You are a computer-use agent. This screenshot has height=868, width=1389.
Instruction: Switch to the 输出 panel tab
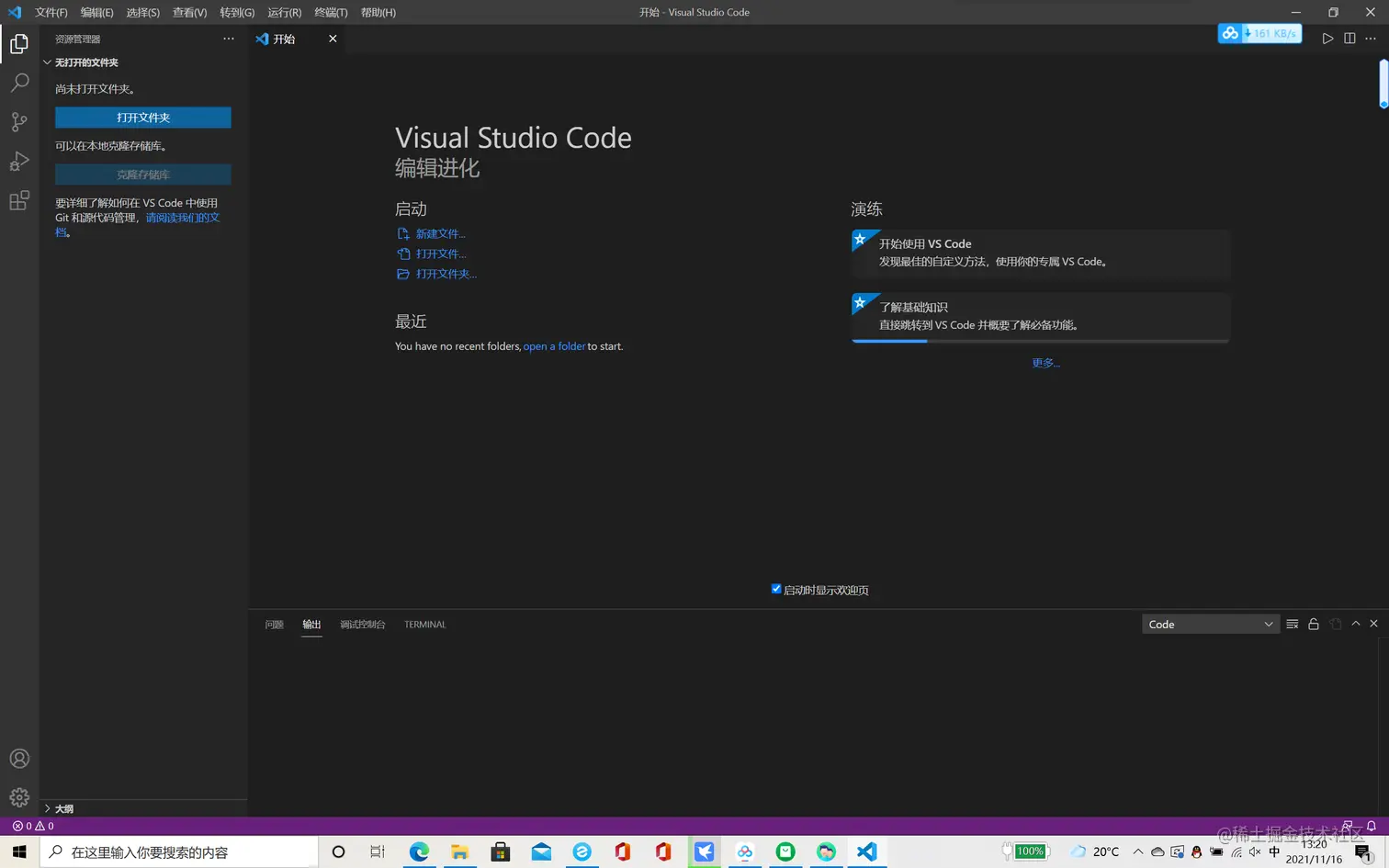(312, 625)
